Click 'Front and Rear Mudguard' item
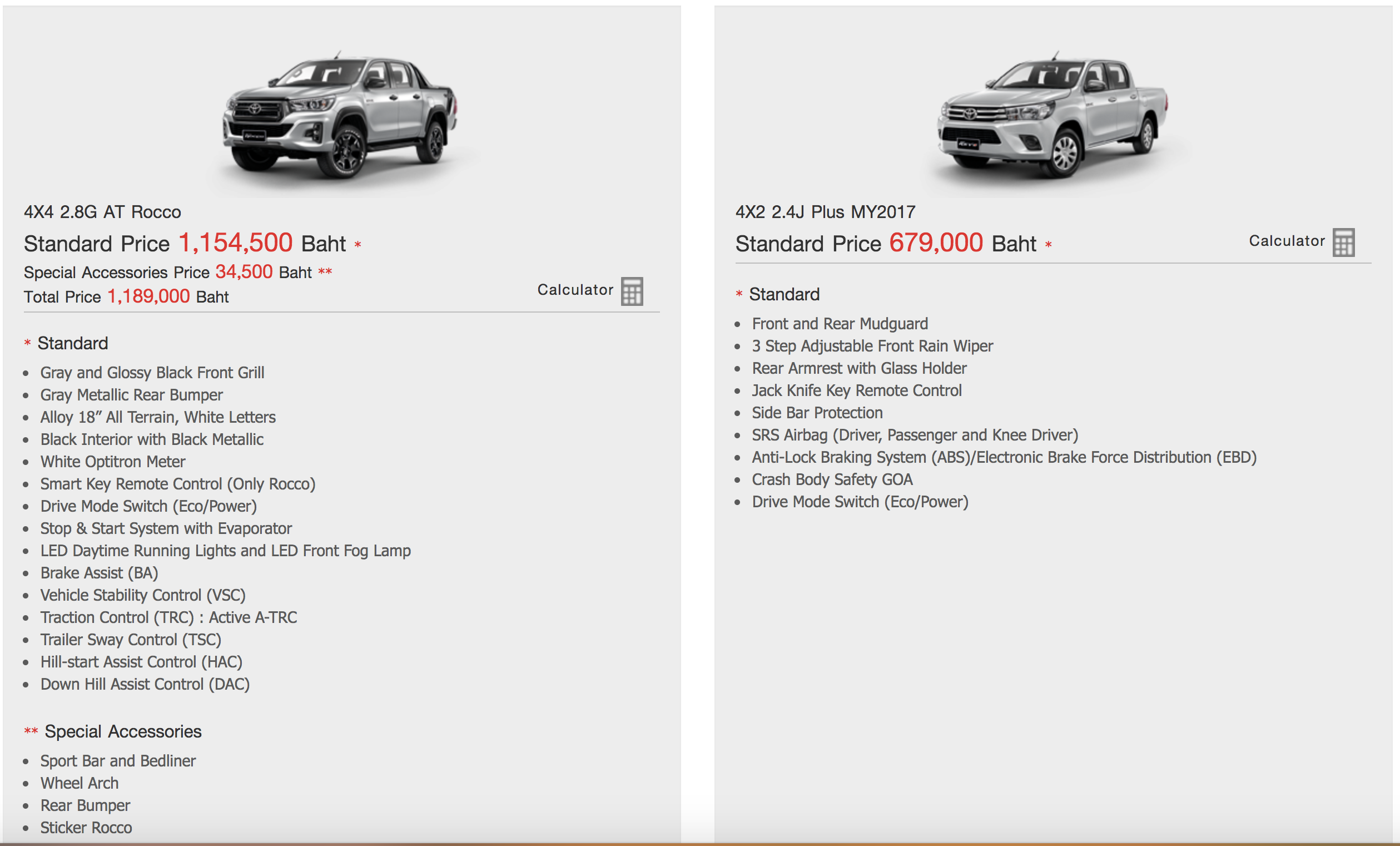This screenshot has height=846, width=1400. pos(840,324)
